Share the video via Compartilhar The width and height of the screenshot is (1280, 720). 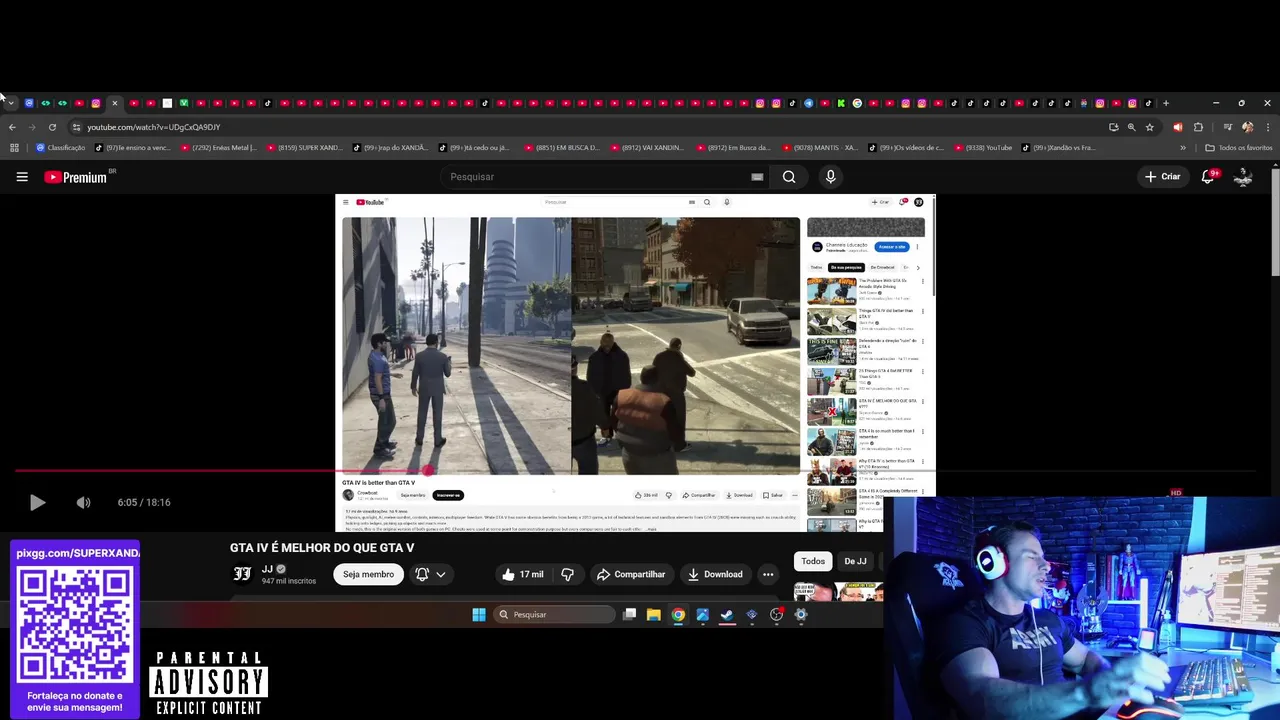coord(631,574)
